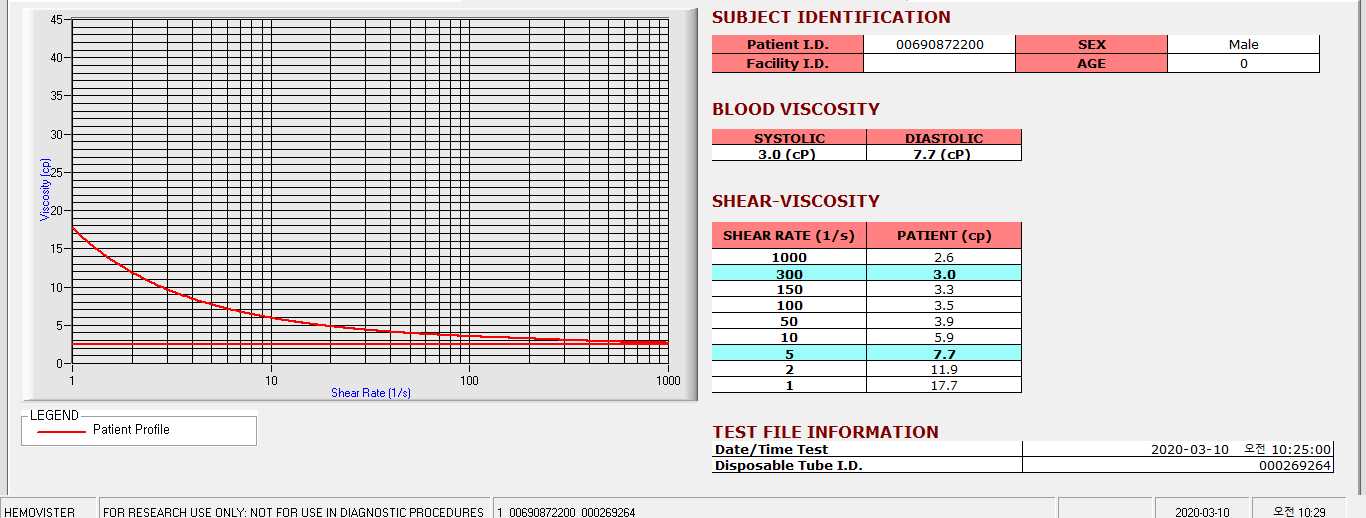Click the red Patient Profile legend line
Screen dimensions: 1366x518
(61, 431)
